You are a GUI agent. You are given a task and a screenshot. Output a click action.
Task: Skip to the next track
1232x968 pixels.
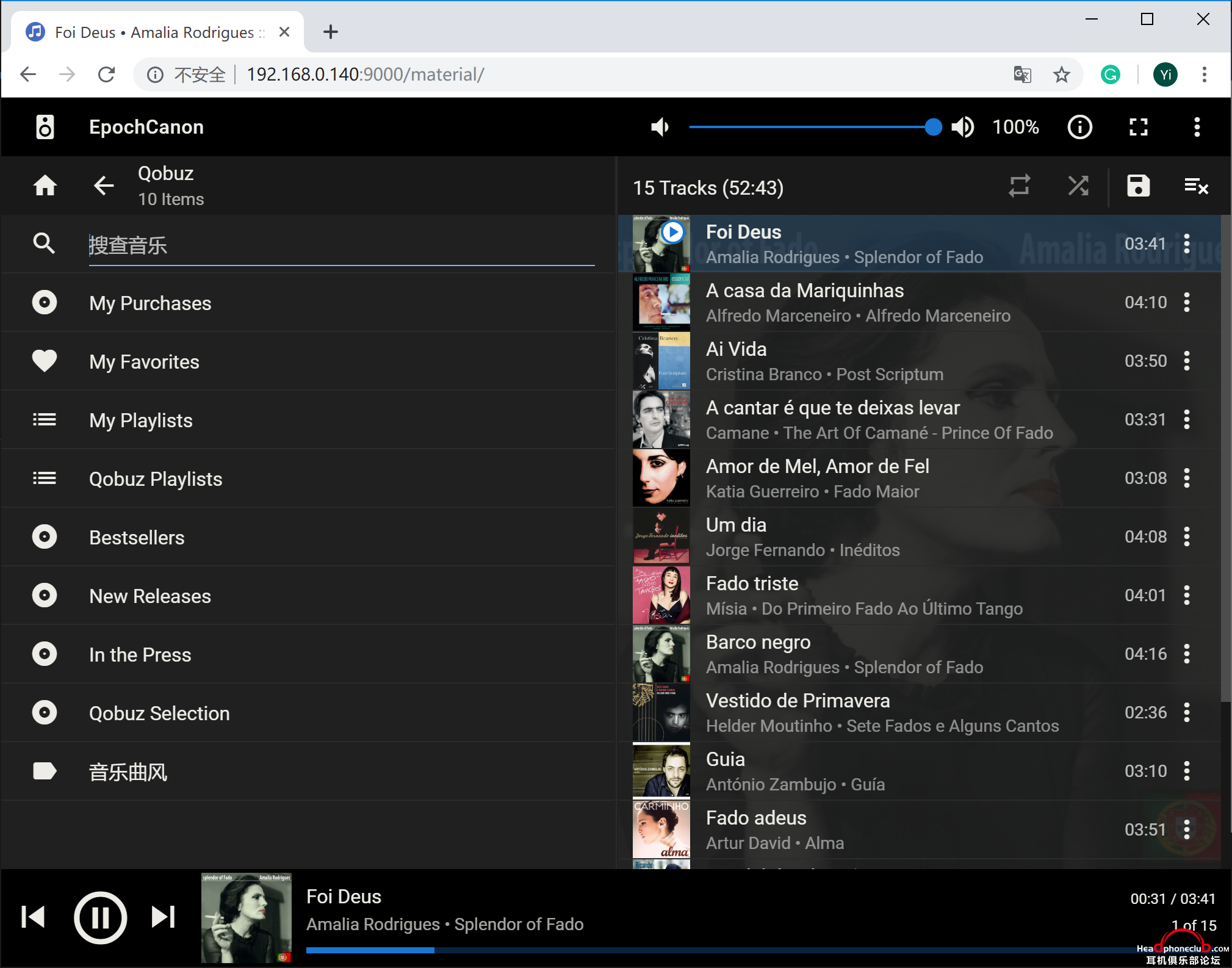tap(163, 916)
